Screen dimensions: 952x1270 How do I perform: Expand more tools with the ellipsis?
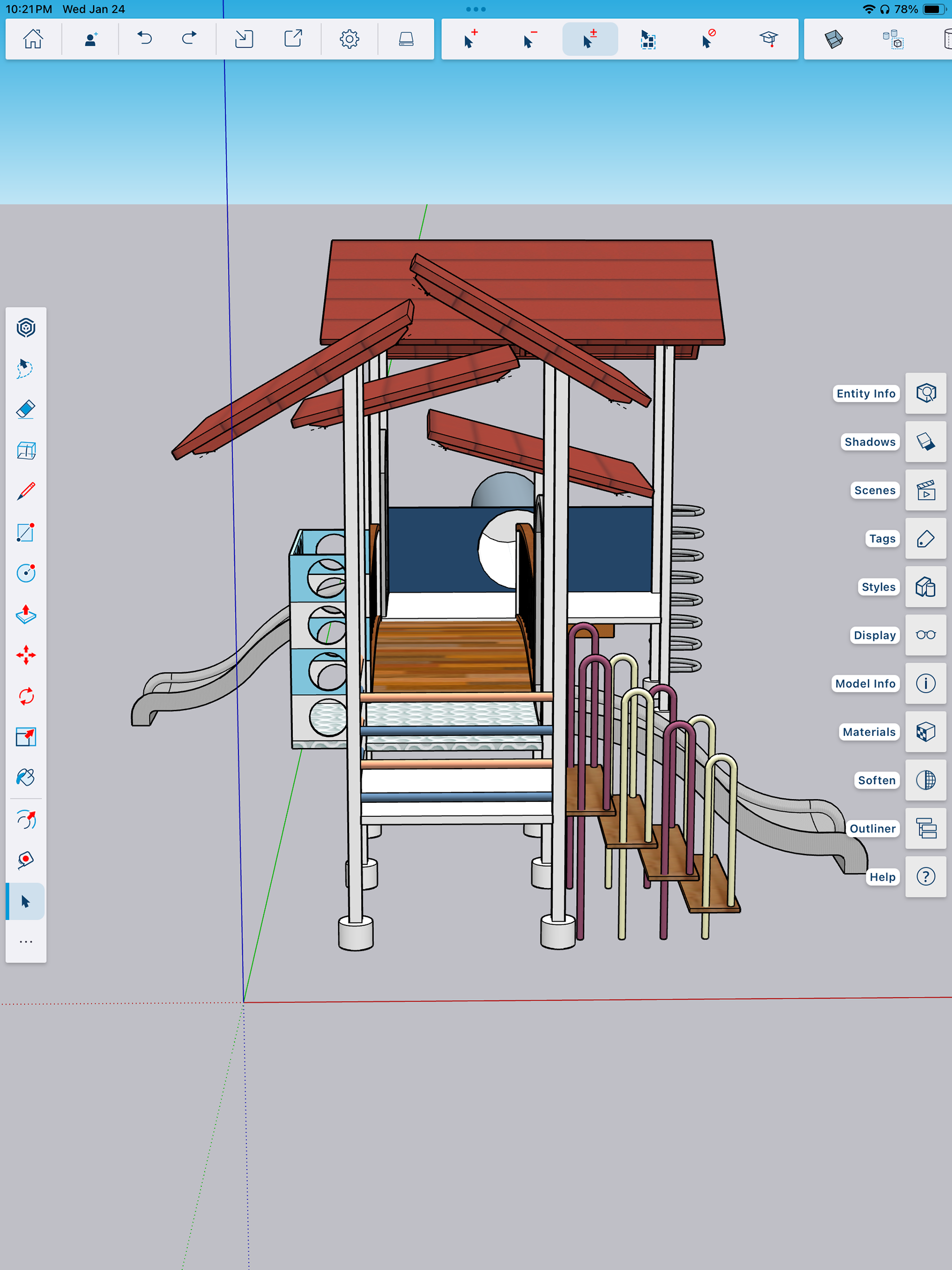coord(26,942)
